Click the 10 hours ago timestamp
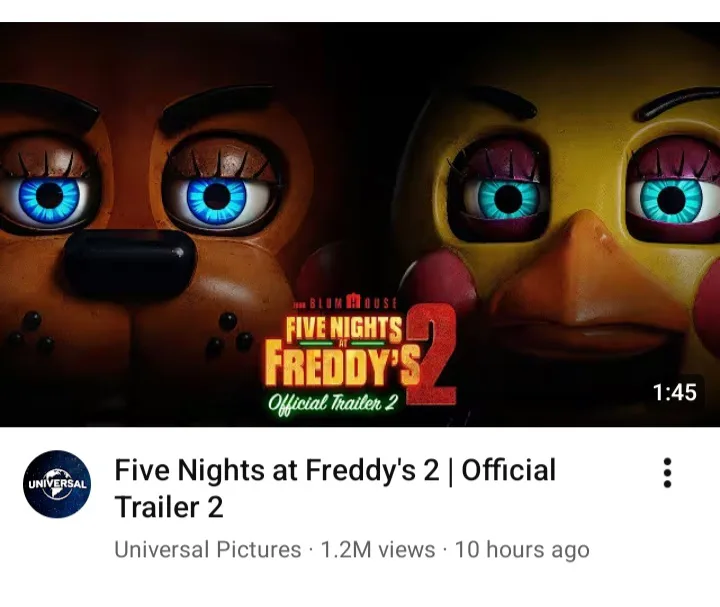Screen dimensions: 720x607 click(522, 550)
